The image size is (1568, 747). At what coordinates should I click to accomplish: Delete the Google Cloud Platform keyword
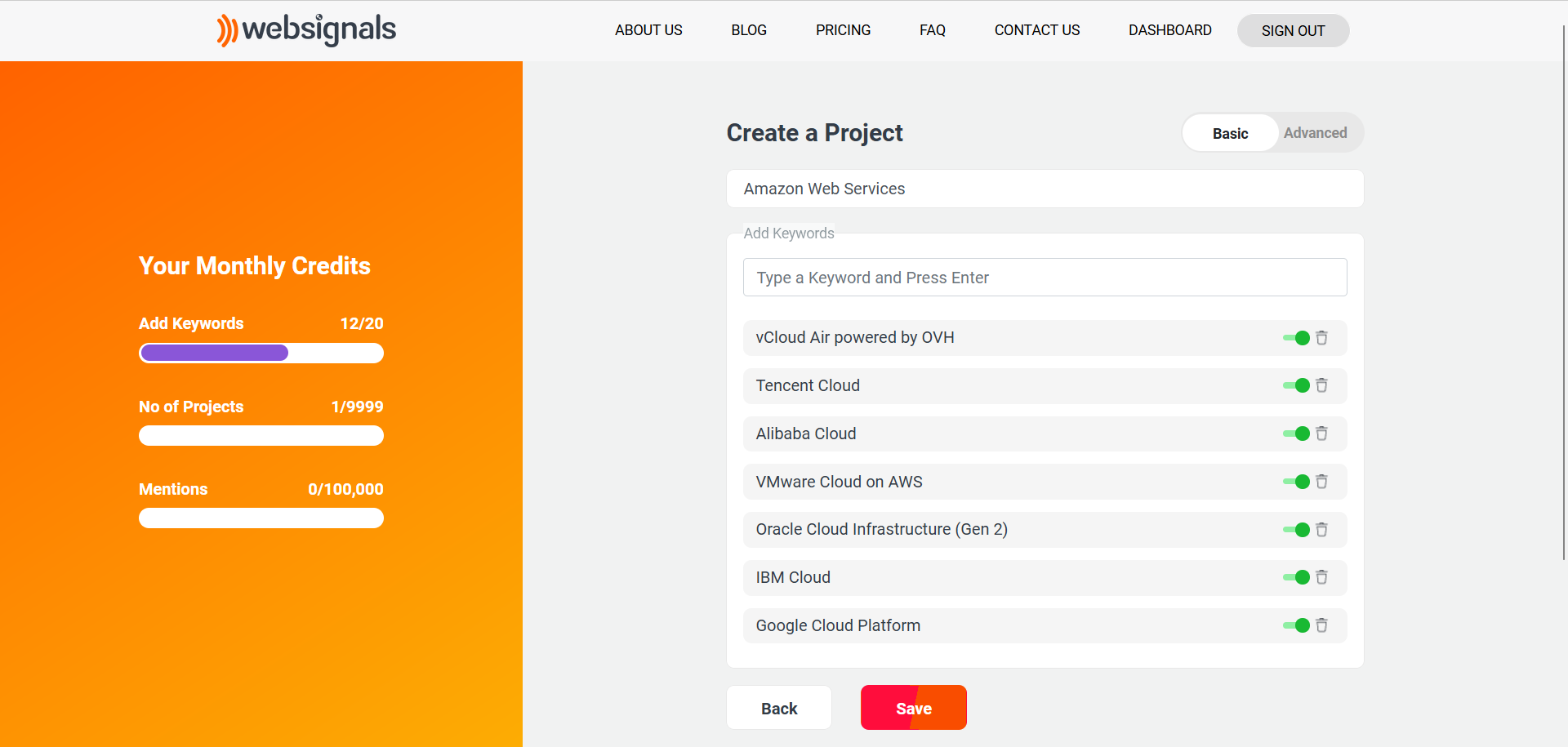tap(1321, 625)
